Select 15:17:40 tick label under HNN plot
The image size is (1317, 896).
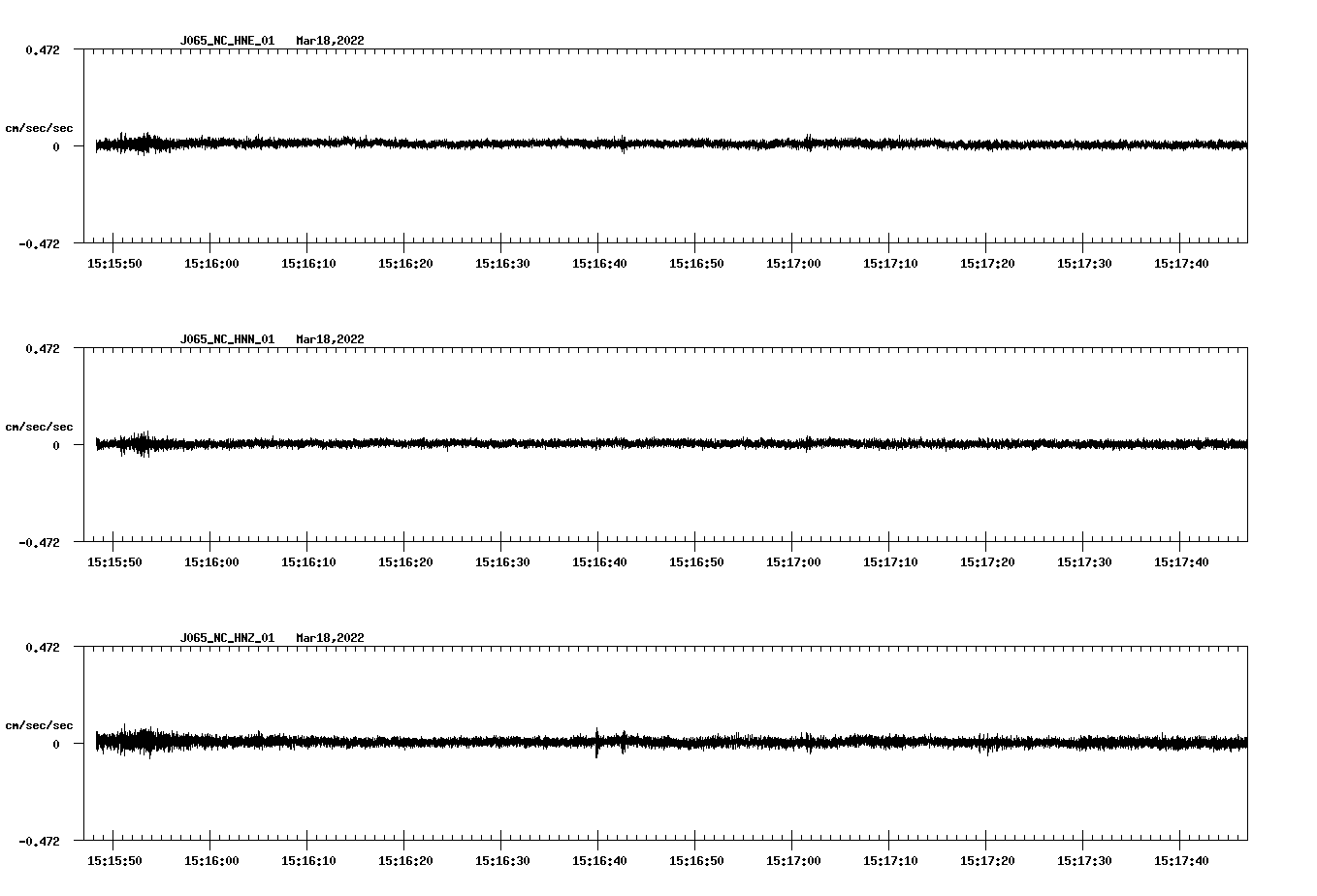[x=1181, y=562]
